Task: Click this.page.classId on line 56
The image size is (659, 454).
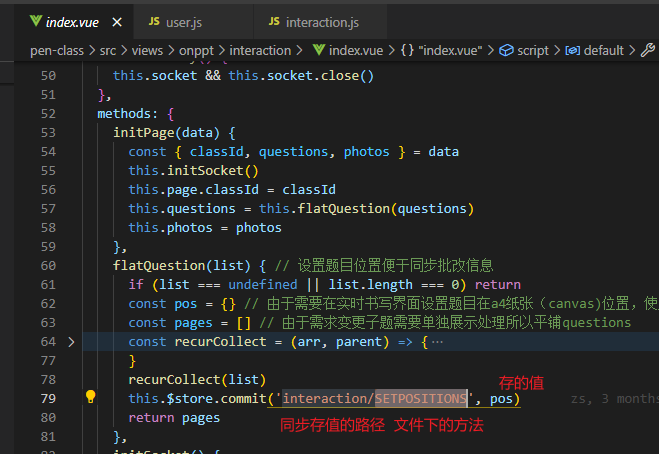Action: pyautogui.click(x=193, y=190)
